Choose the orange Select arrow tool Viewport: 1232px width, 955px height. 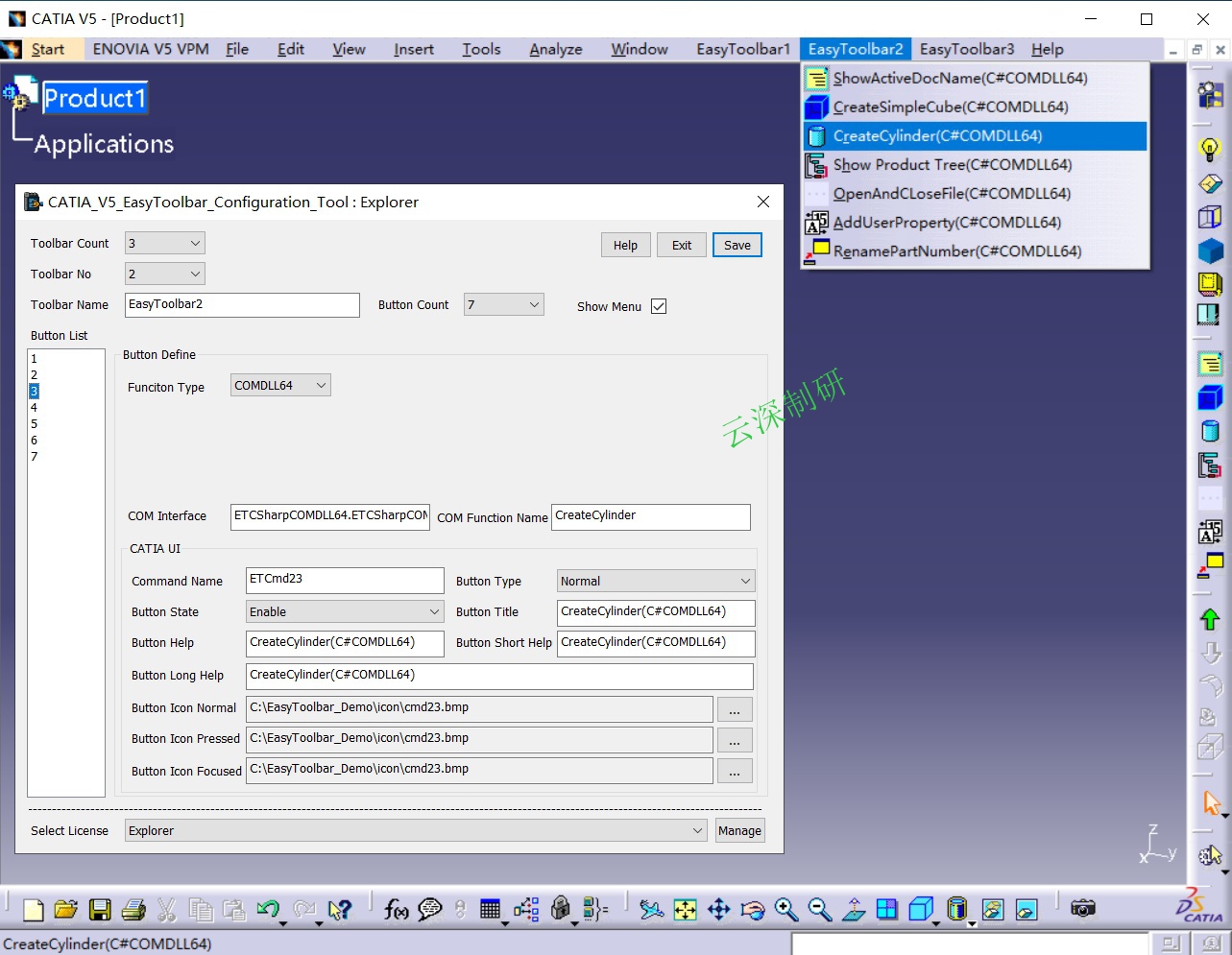tap(1211, 802)
